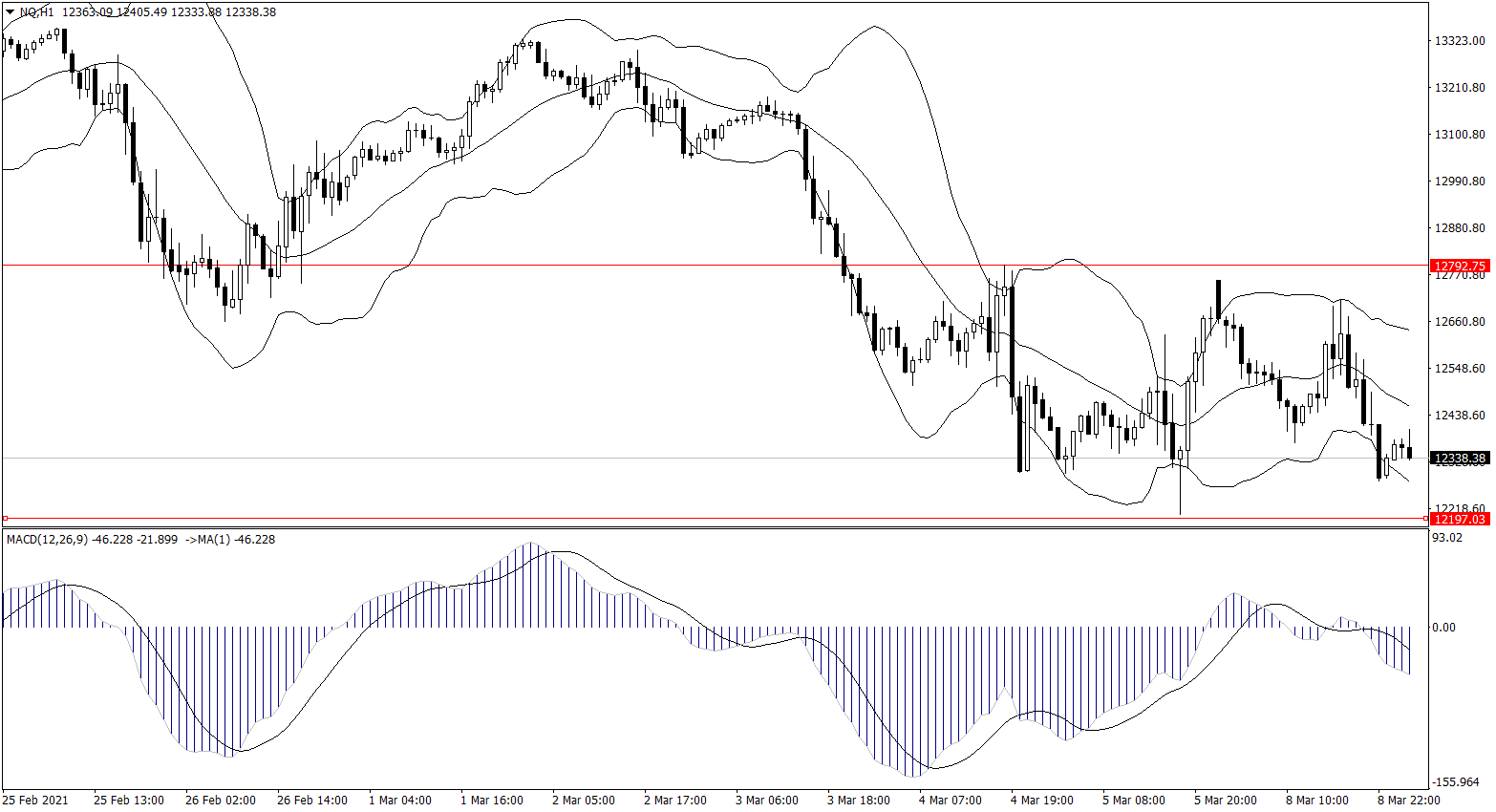Click the NQ,H1 symbol title text
The height and width of the screenshot is (812, 1496).
pos(36,12)
